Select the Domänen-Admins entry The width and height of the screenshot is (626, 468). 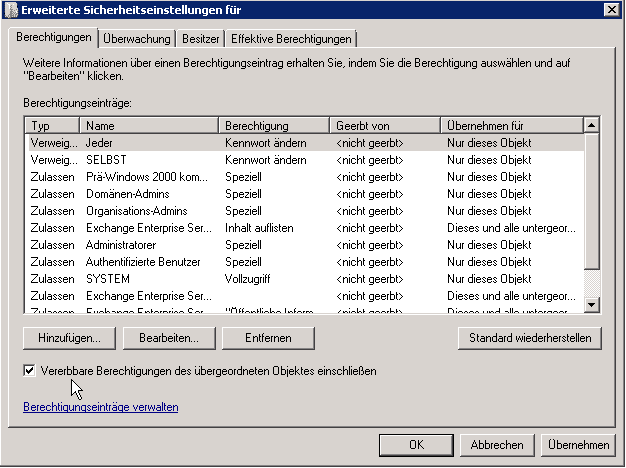pyautogui.click(x=304, y=194)
